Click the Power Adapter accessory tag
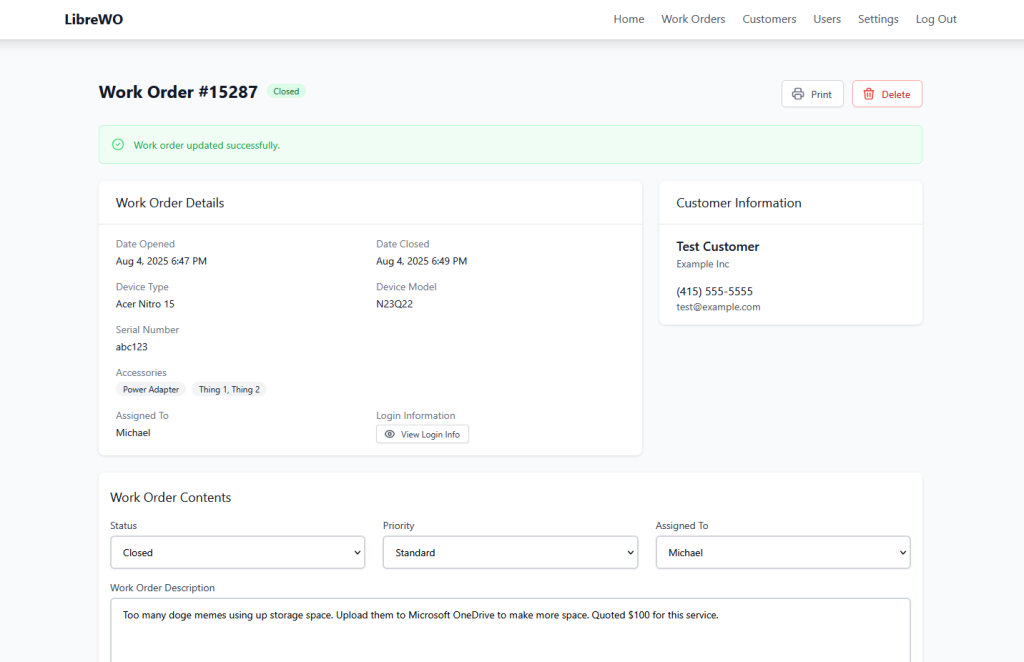Viewport: 1024px width, 662px height. [150, 389]
